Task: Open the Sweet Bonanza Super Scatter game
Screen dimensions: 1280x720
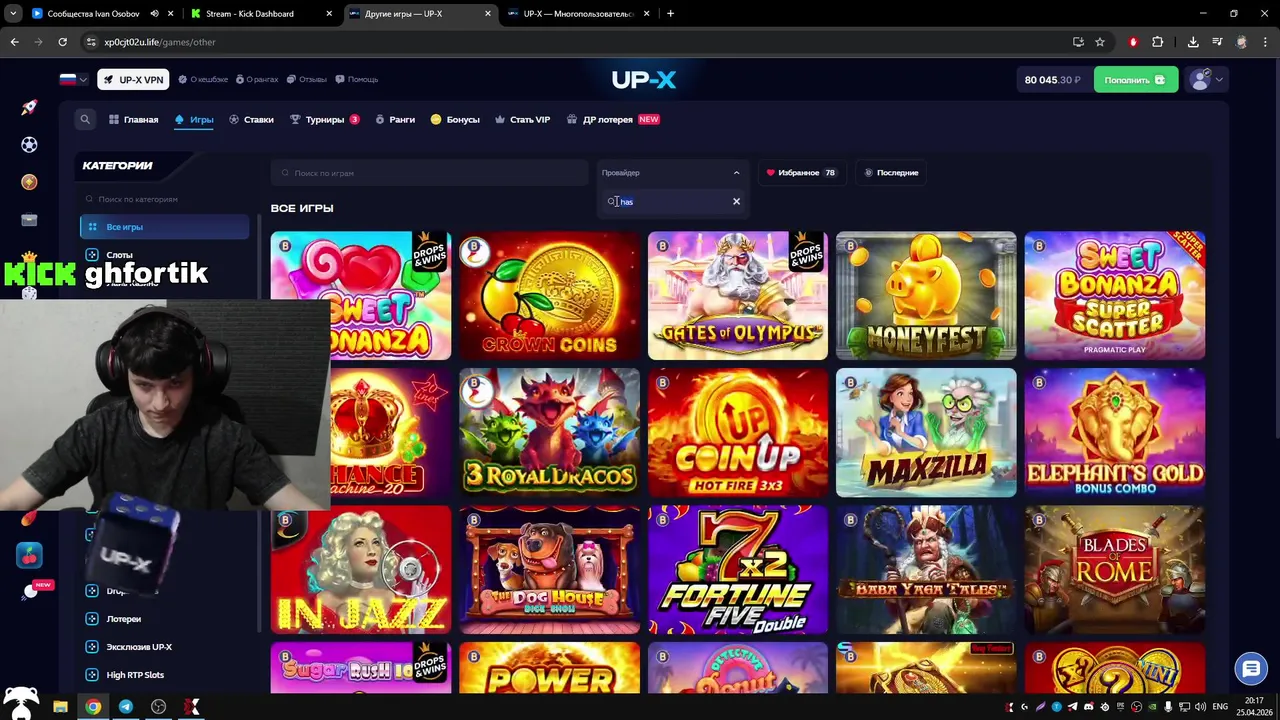Action: [1115, 295]
